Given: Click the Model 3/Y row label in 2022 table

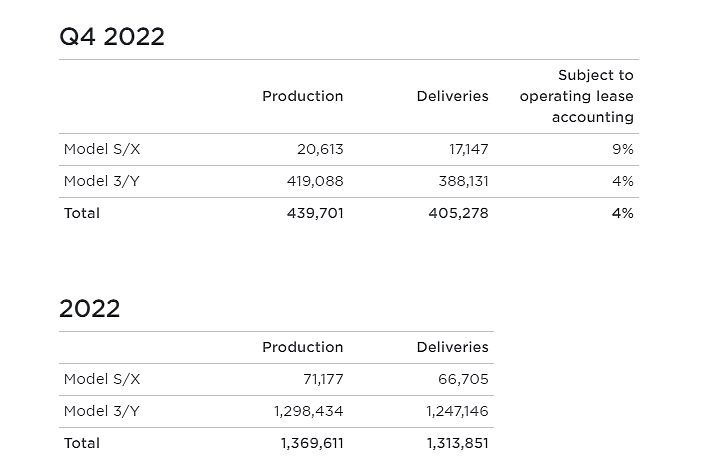Looking at the screenshot, I should (102, 411).
